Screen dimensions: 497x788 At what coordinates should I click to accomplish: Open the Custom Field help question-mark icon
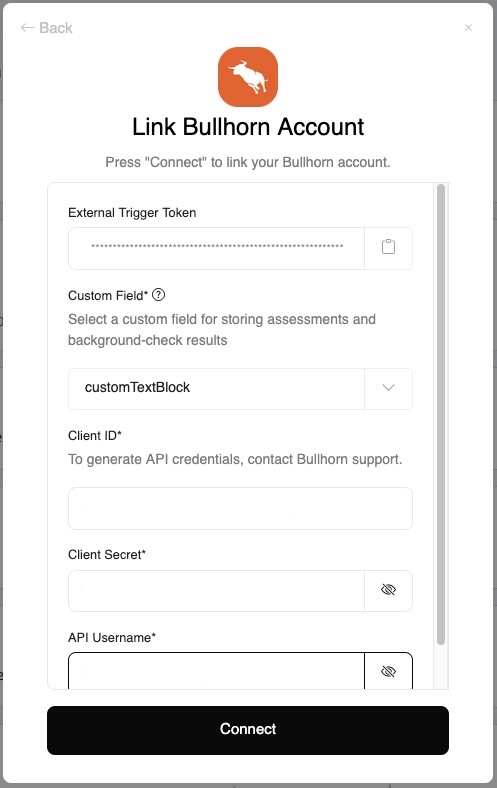[158, 295]
